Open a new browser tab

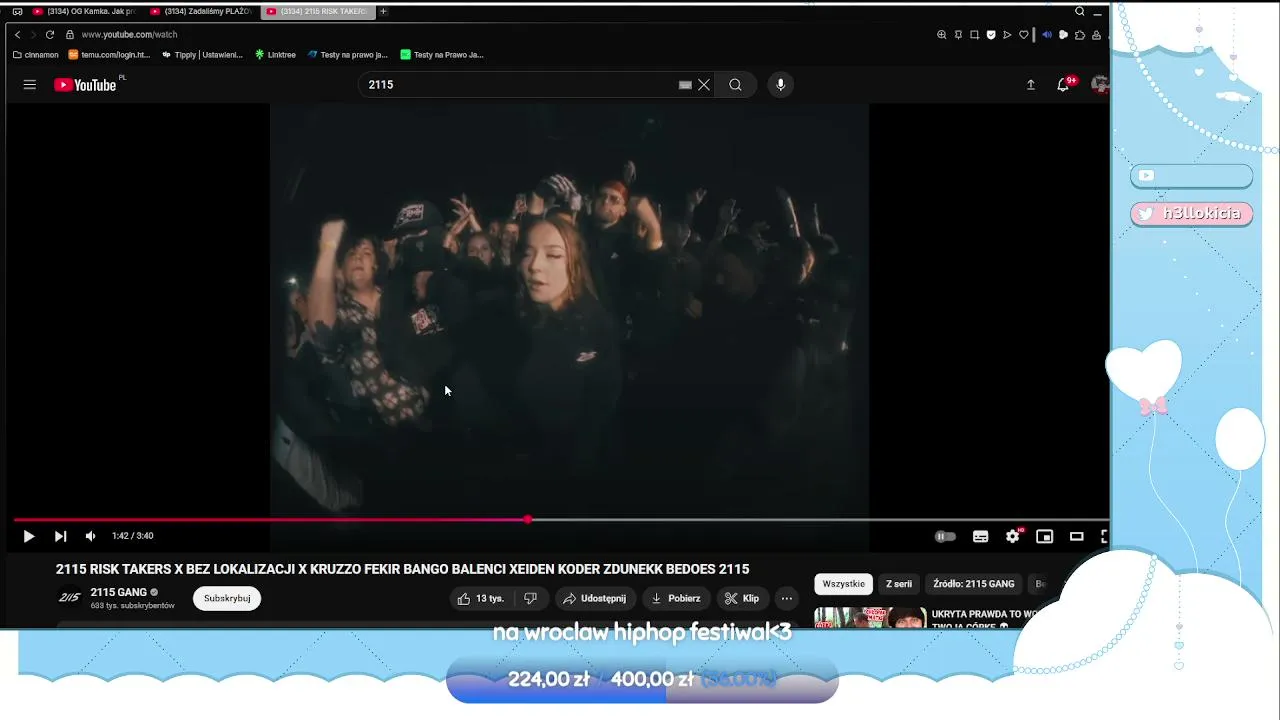(x=383, y=11)
